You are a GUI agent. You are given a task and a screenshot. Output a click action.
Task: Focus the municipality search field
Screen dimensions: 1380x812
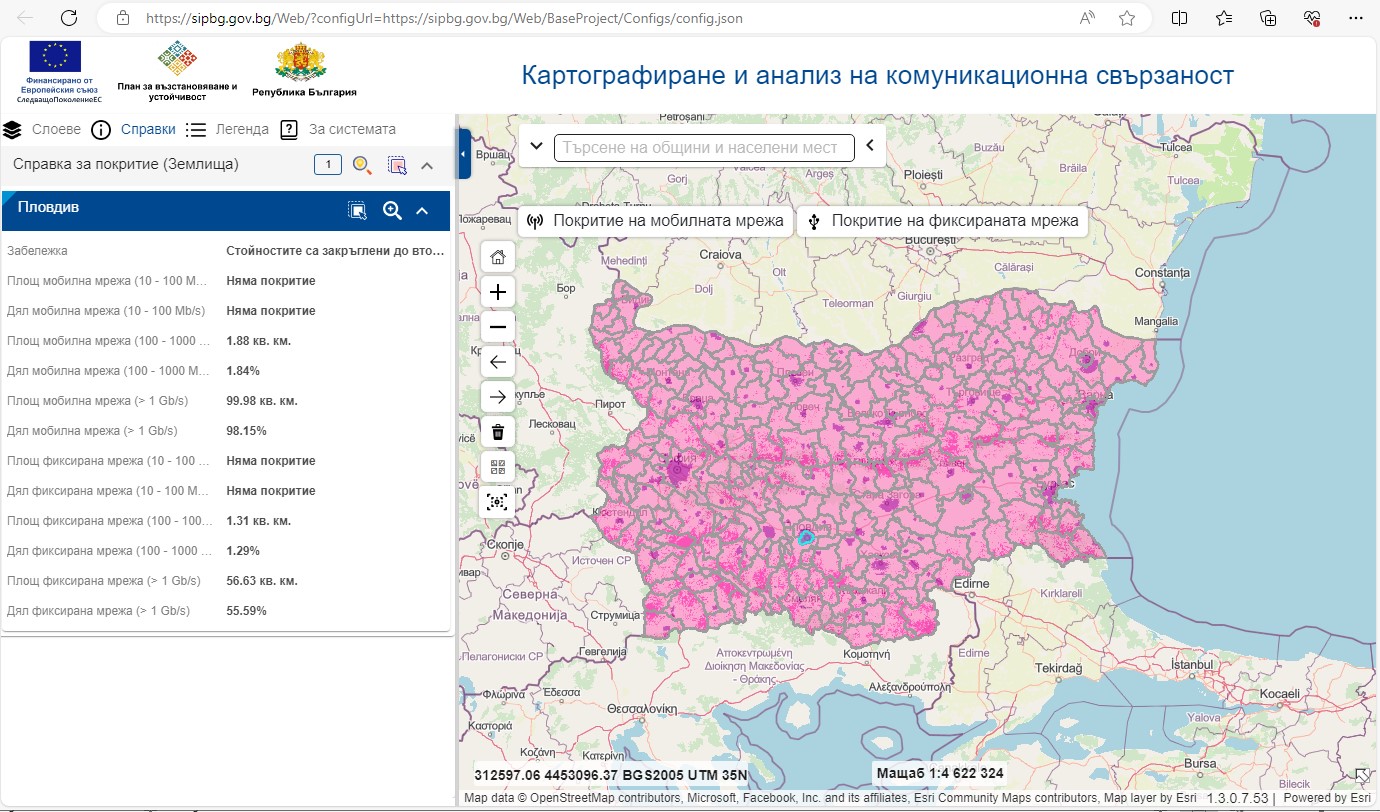704,147
